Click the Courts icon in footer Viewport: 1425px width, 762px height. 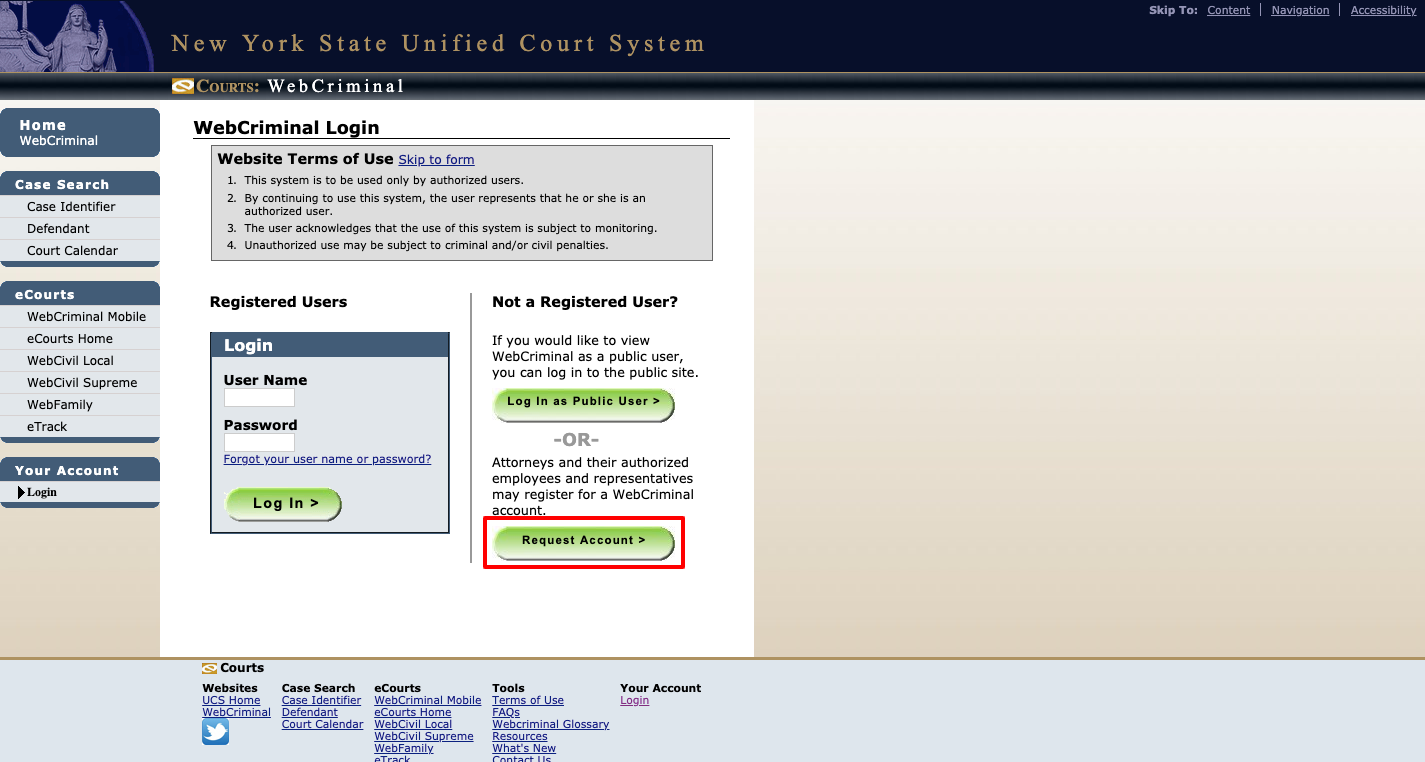210,668
